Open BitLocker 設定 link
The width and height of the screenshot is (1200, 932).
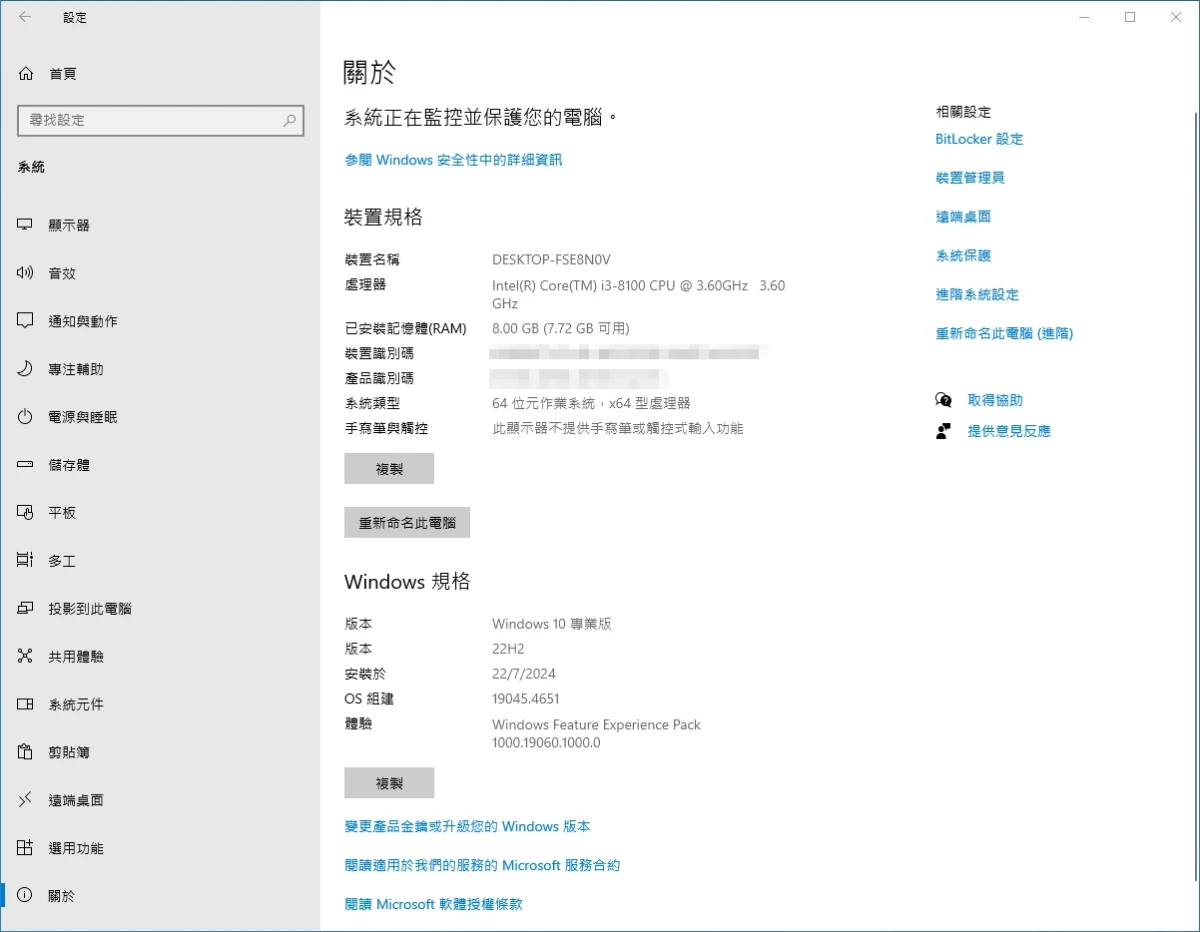coord(979,139)
